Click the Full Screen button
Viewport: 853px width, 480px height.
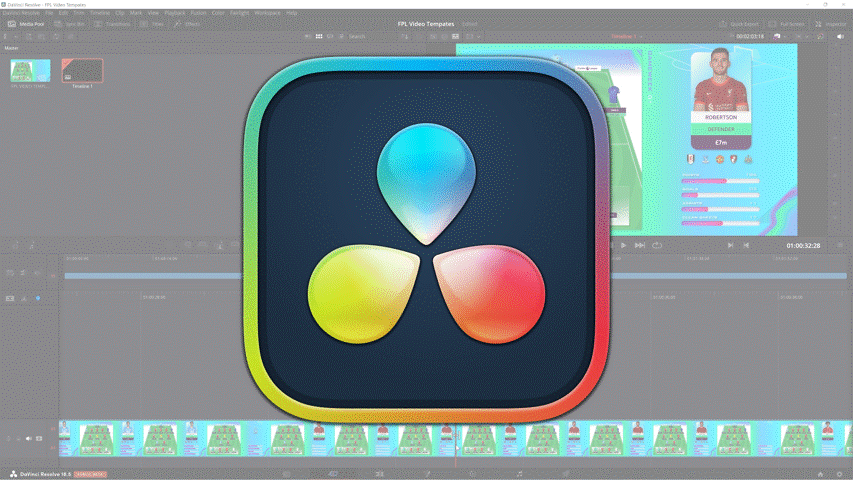[x=789, y=23]
